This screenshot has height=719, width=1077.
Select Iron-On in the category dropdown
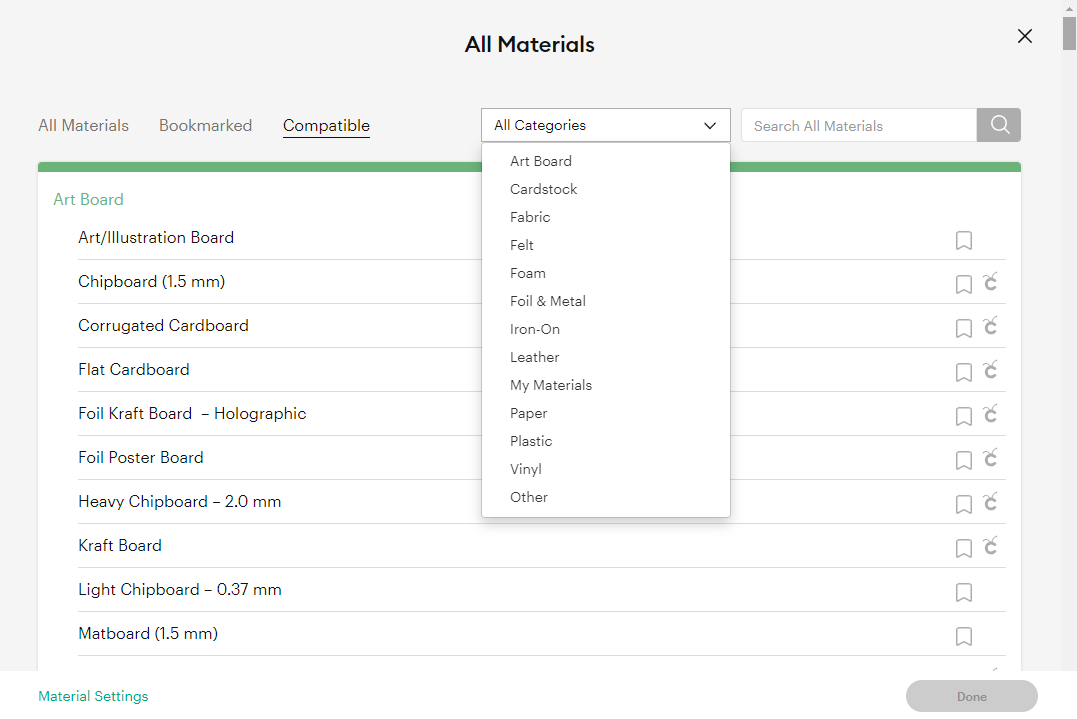click(x=535, y=329)
